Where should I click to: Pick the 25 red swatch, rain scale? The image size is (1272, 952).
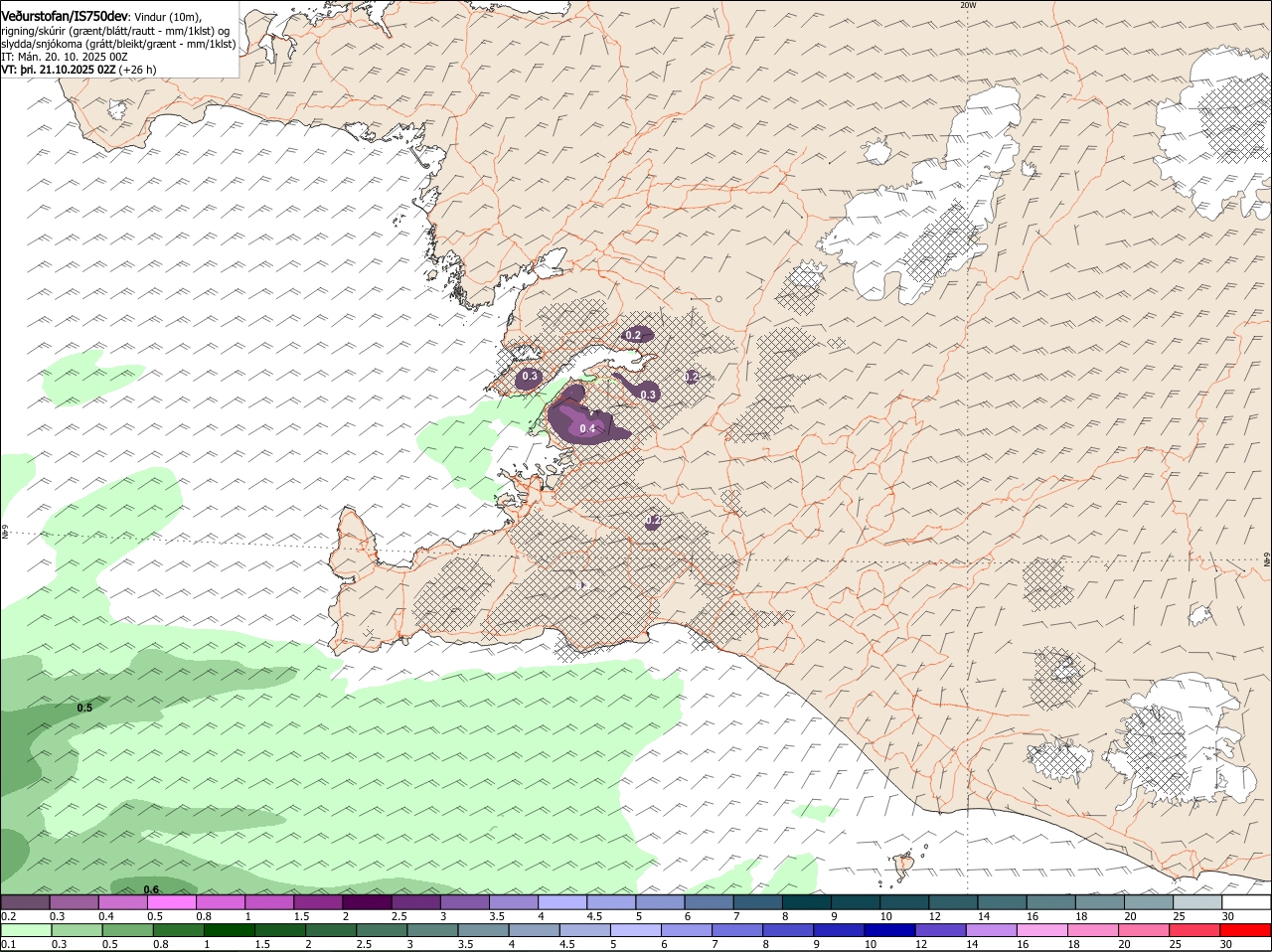(1195, 930)
